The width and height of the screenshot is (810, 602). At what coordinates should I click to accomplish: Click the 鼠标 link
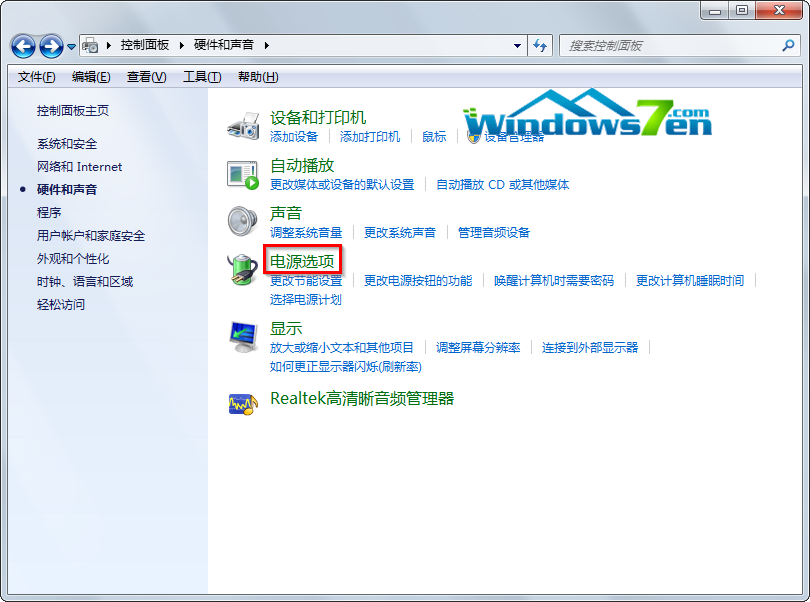pyautogui.click(x=434, y=136)
